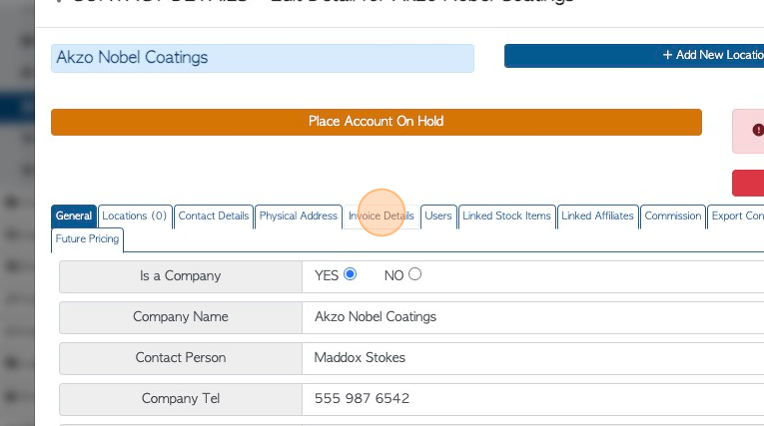Select the Future Pricing tab
This screenshot has width=764, height=426.
pos(87,239)
